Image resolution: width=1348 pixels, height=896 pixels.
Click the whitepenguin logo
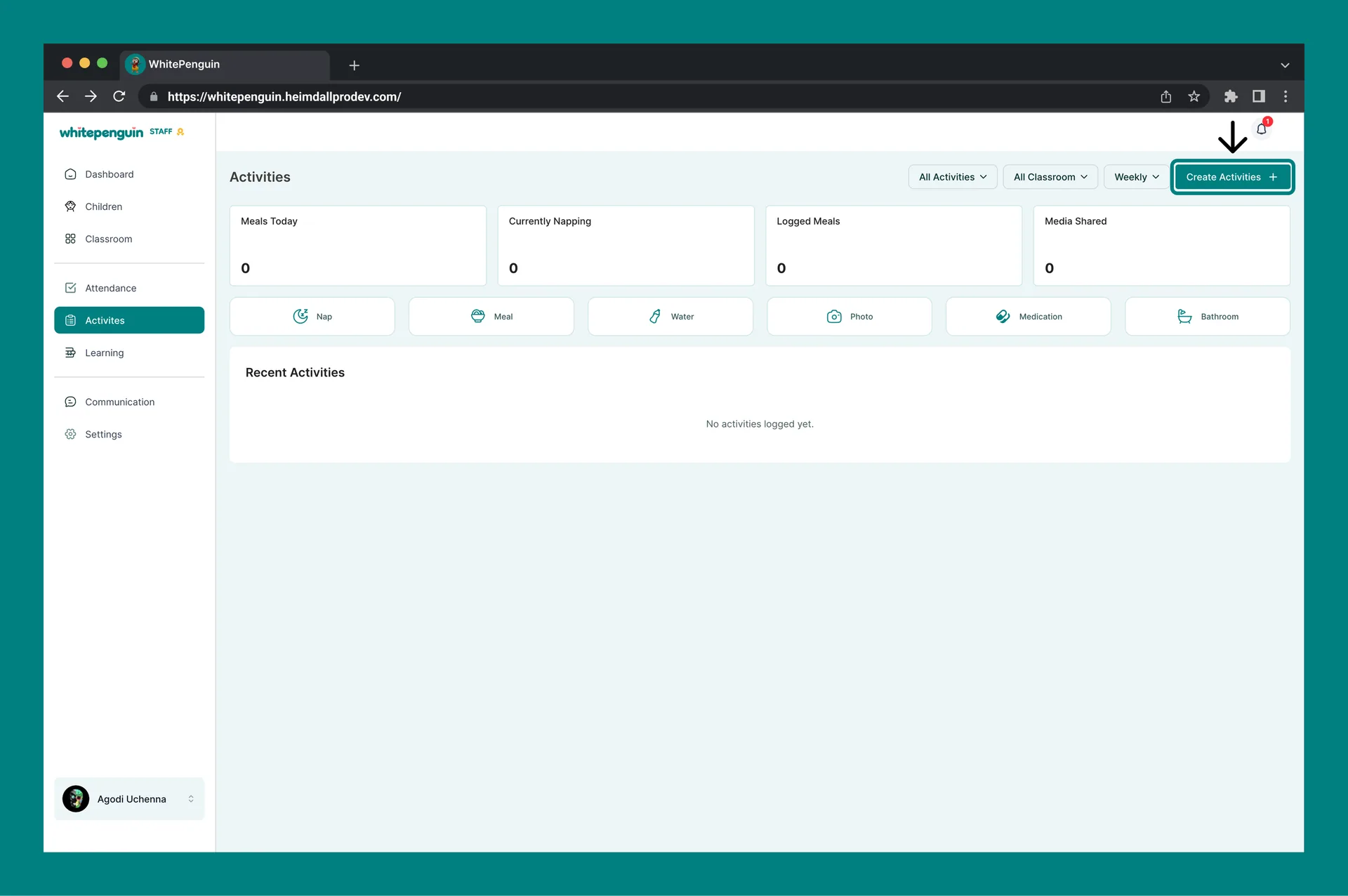(x=101, y=133)
